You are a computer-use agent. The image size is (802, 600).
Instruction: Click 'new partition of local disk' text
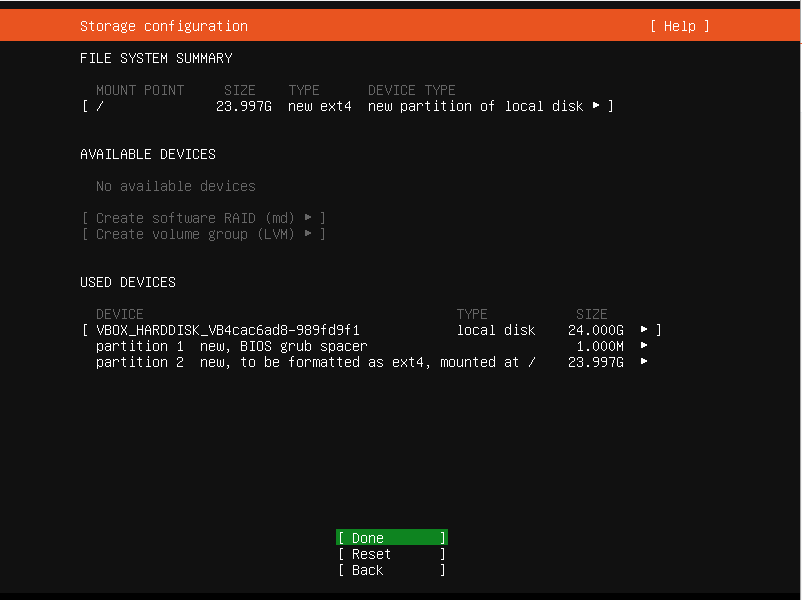[x=475, y=106]
